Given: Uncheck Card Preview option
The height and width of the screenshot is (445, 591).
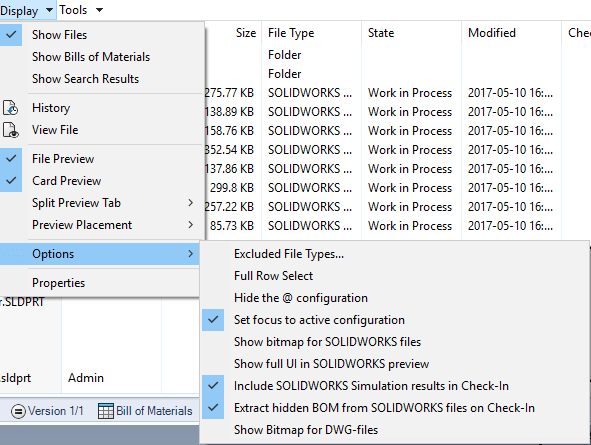Looking at the screenshot, I should coord(11,180).
